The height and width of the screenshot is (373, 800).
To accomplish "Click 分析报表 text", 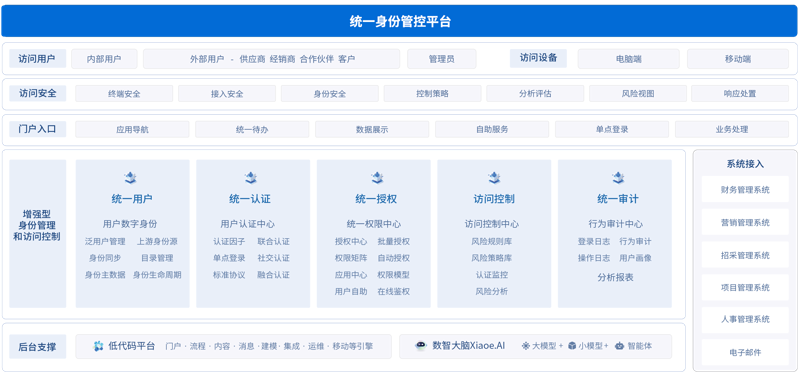I will click(615, 277).
